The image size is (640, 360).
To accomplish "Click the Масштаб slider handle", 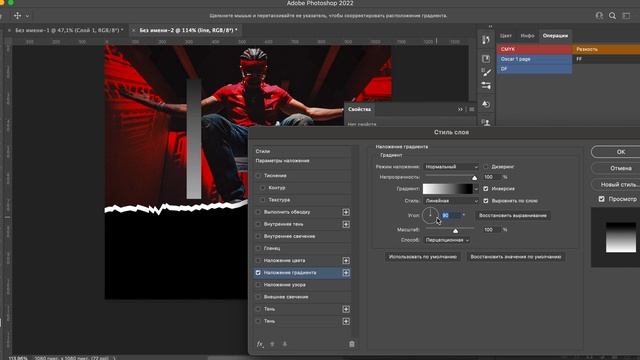I will tap(455, 231).
